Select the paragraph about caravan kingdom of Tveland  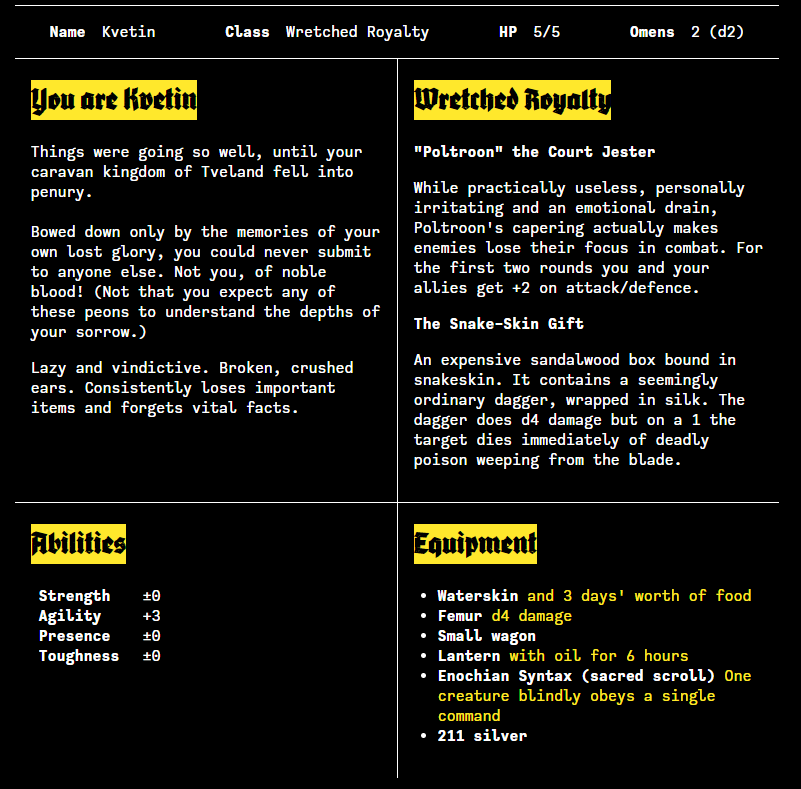point(197,172)
